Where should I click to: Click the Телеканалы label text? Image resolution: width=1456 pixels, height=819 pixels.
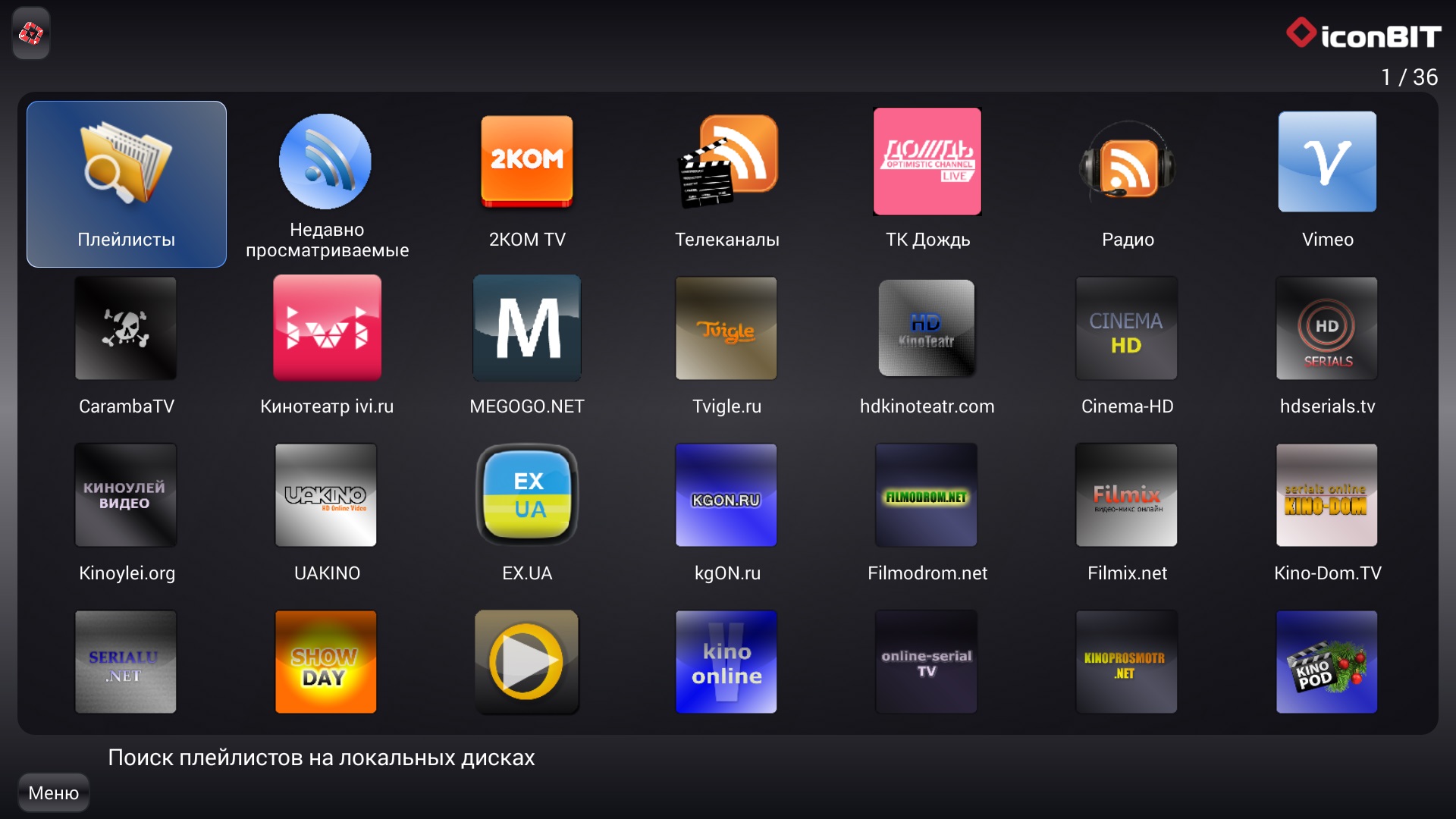(727, 240)
